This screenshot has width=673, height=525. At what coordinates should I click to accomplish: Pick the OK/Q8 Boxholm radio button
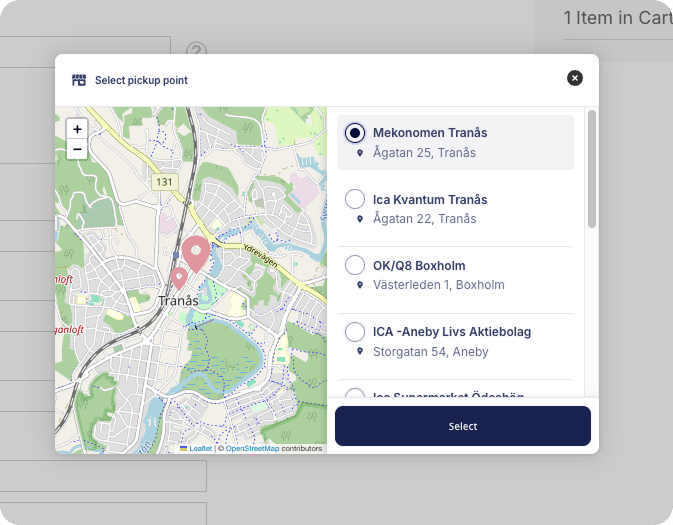[355, 265]
